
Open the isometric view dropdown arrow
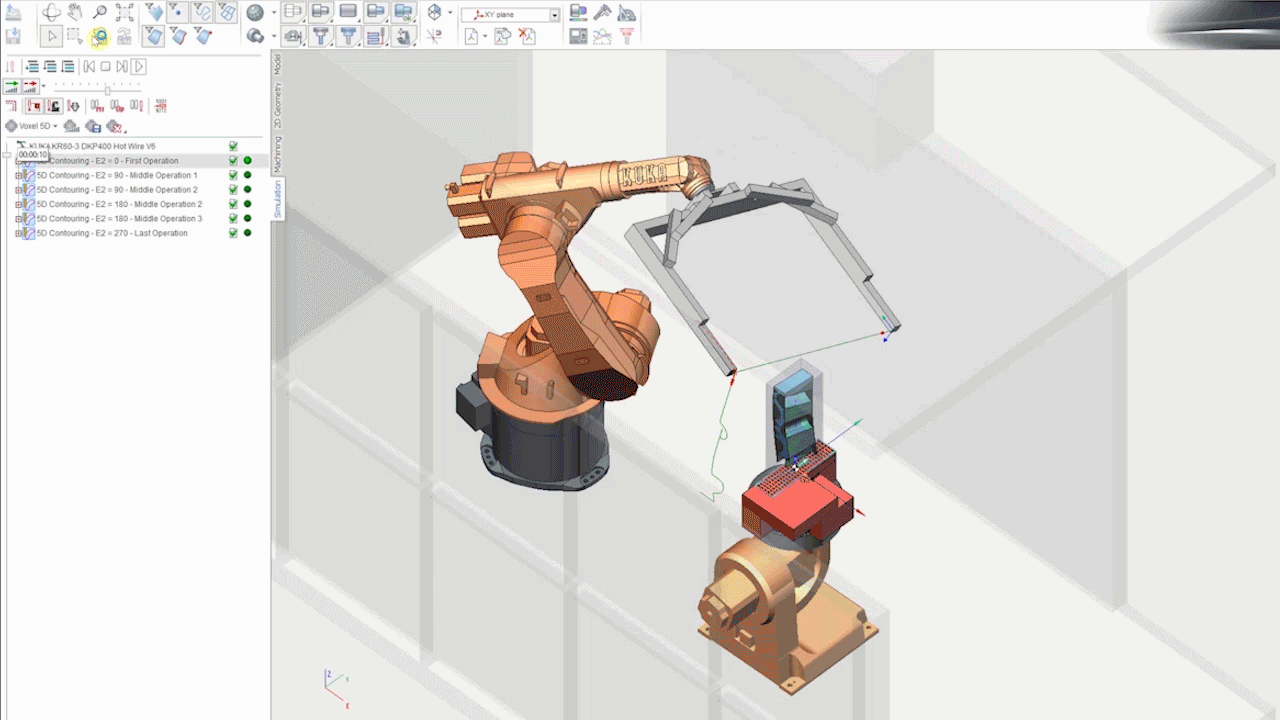[450, 12]
